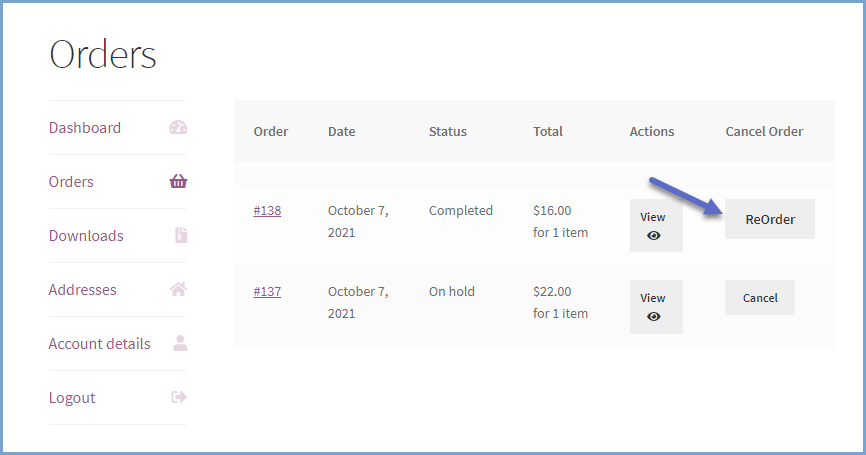Click eye icon for order #137

click(653, 316)
